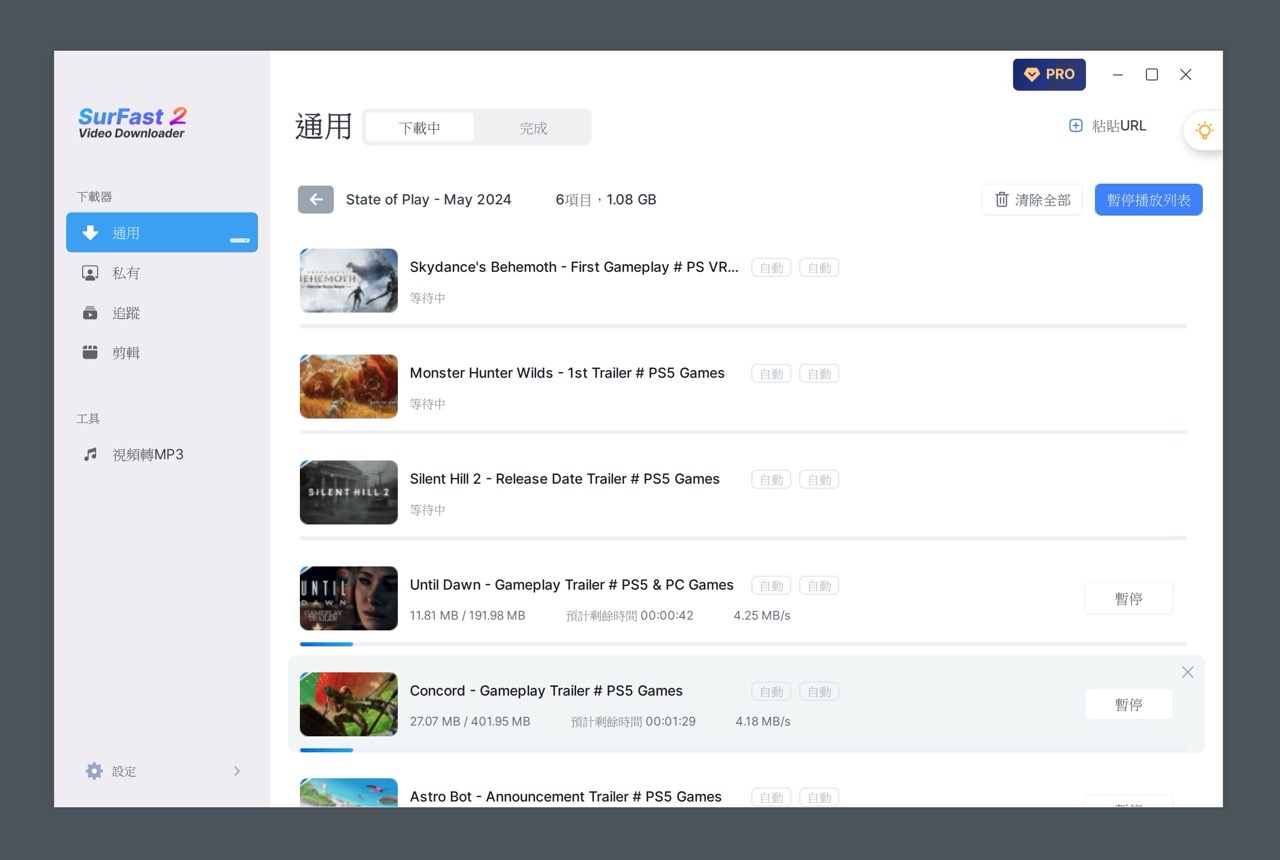Switch to the 完成 tab
The height and width of the screenshot is (860, 1280).
point(533,128)
